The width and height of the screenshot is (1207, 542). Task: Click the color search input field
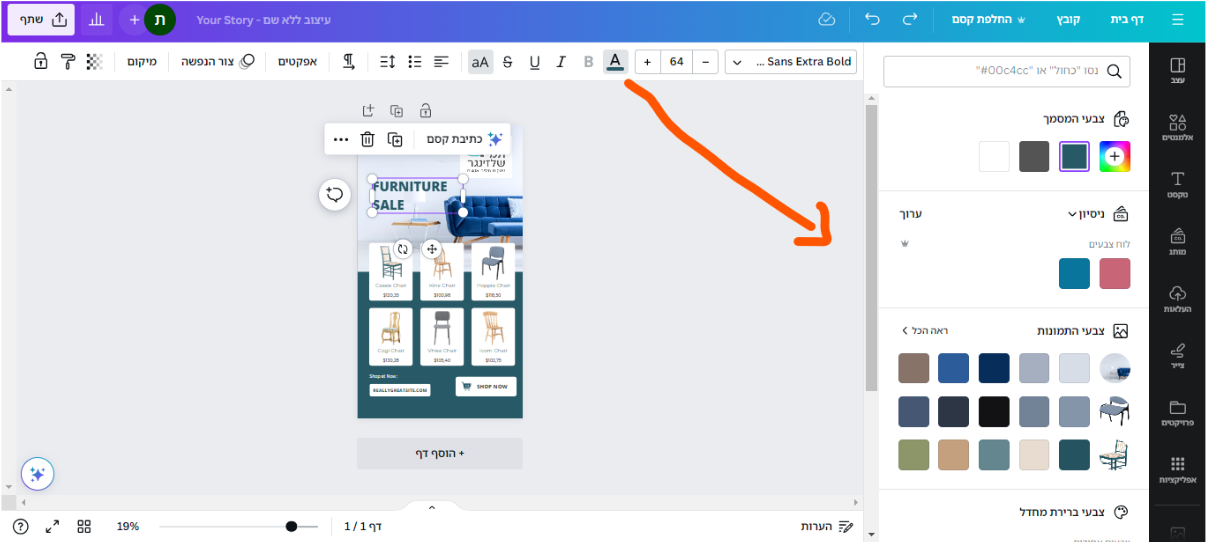[1007, 71]
